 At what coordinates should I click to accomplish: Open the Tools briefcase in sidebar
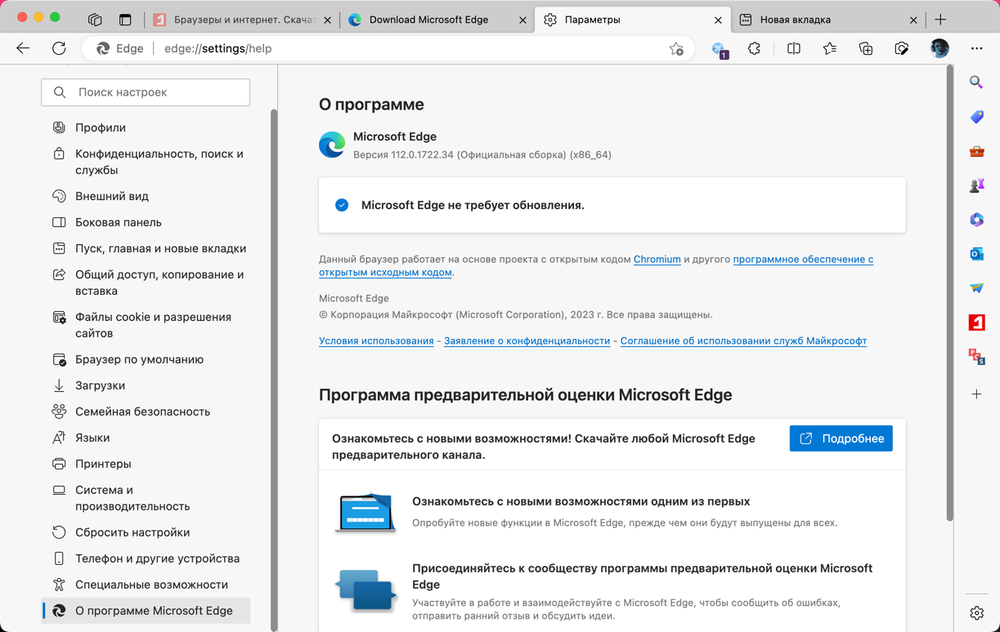[x=977, y=152]
